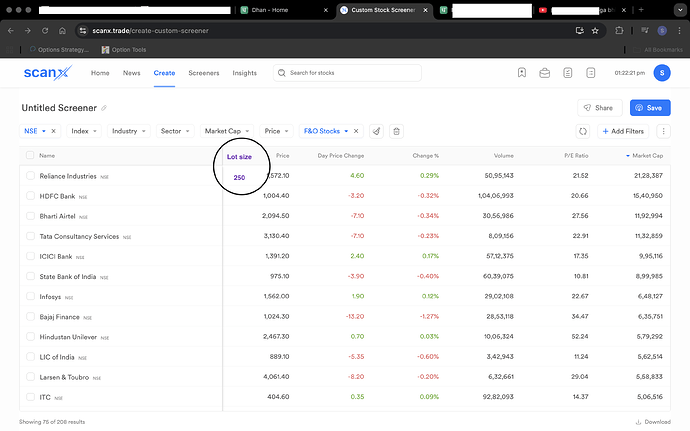Select the Create nav tab

[x=164, y=73]
